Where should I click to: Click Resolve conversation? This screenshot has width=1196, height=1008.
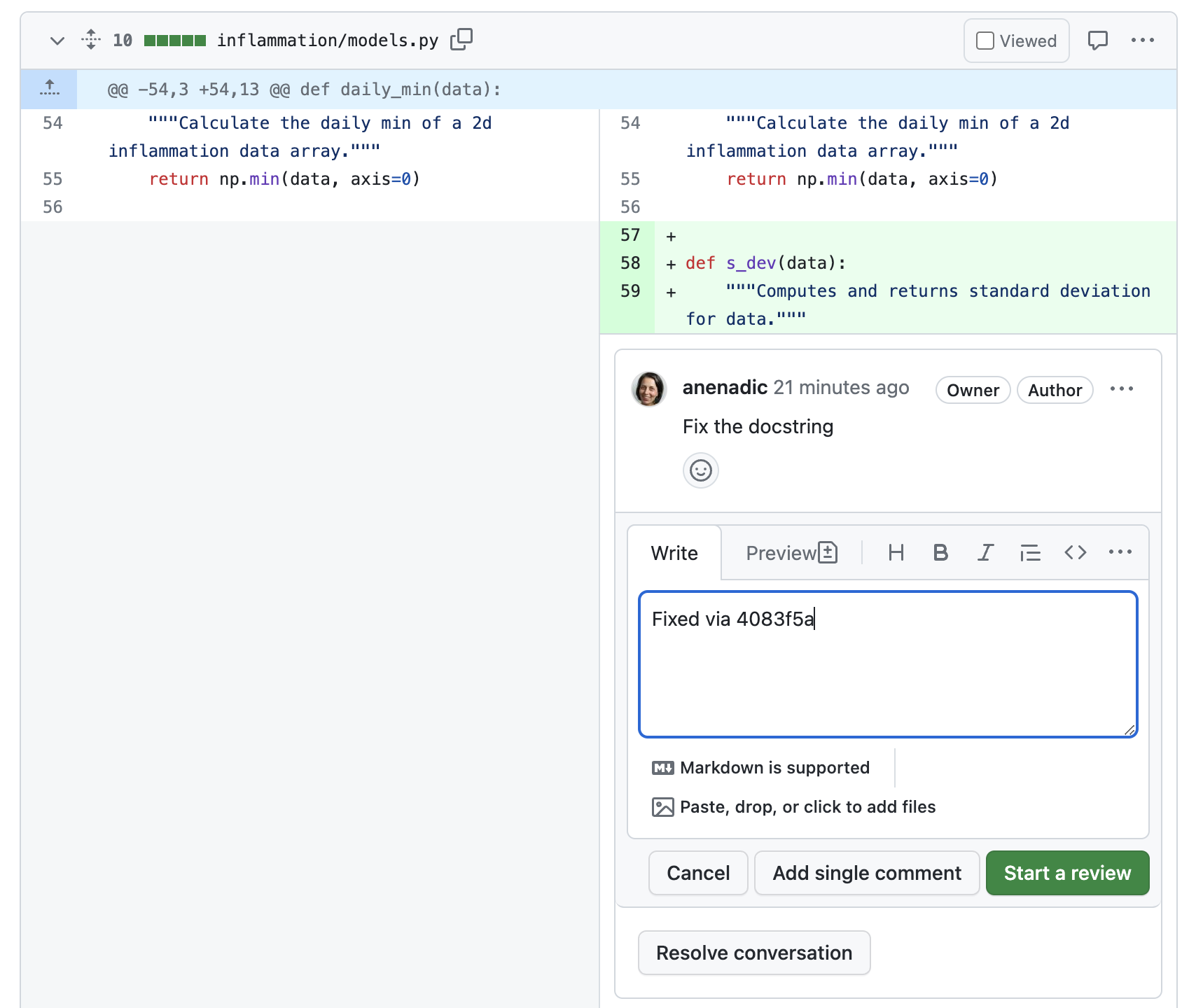[753, 953]
